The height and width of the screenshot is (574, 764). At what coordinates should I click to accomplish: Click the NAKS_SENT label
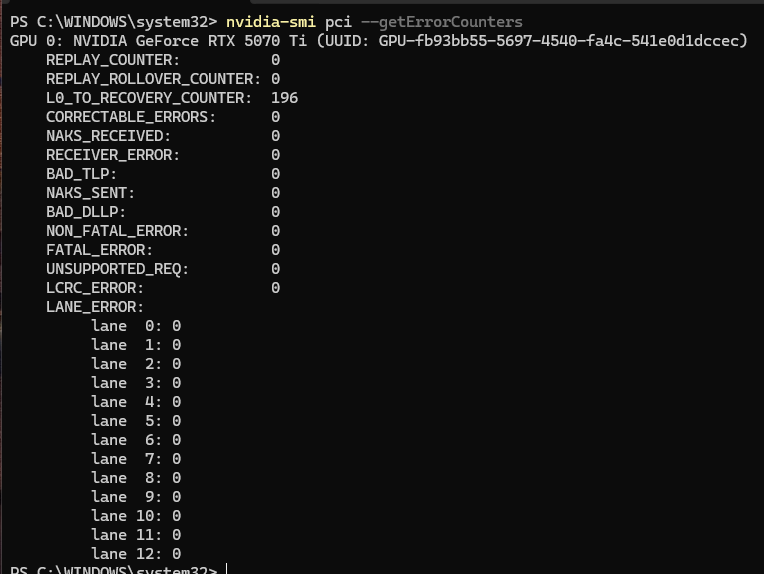tap(90, 193)
